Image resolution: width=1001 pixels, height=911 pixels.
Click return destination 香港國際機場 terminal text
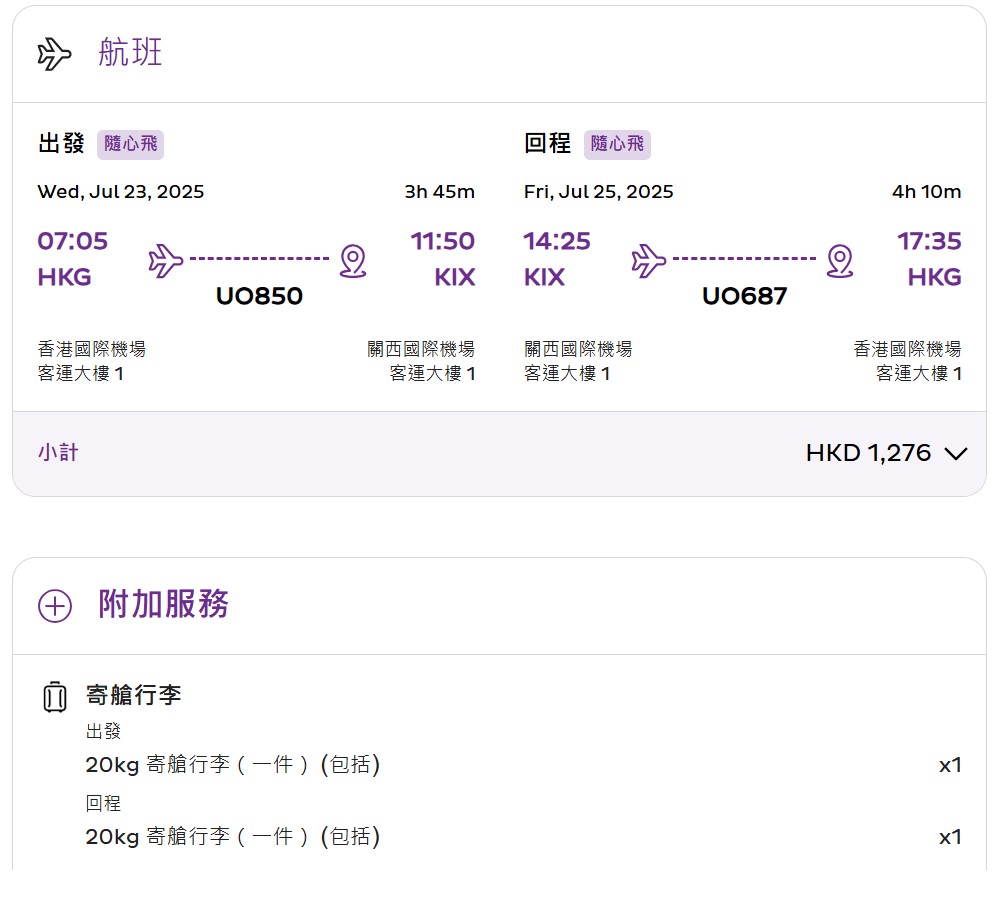(x=907, y=361)
